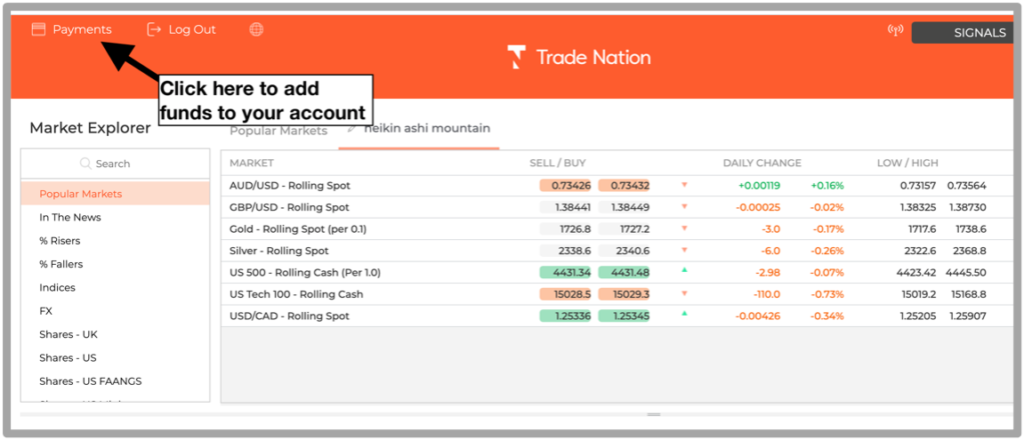The image size is (1024, 440).
Task: Open the Indices category
Action: pyautogui.click(x=57, y=288)
